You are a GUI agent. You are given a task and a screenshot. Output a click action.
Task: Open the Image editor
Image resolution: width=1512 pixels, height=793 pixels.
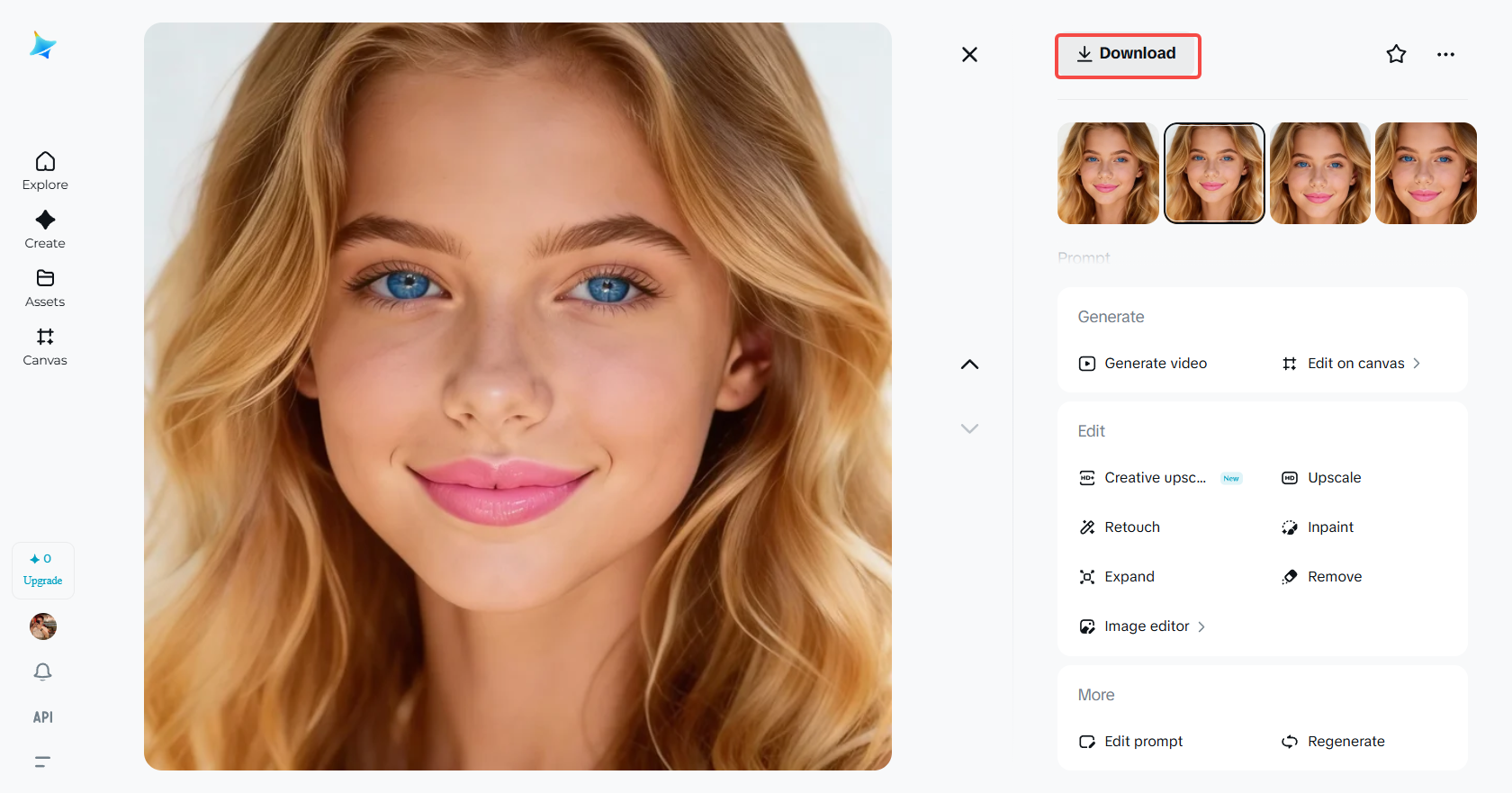coord(1142,626)
